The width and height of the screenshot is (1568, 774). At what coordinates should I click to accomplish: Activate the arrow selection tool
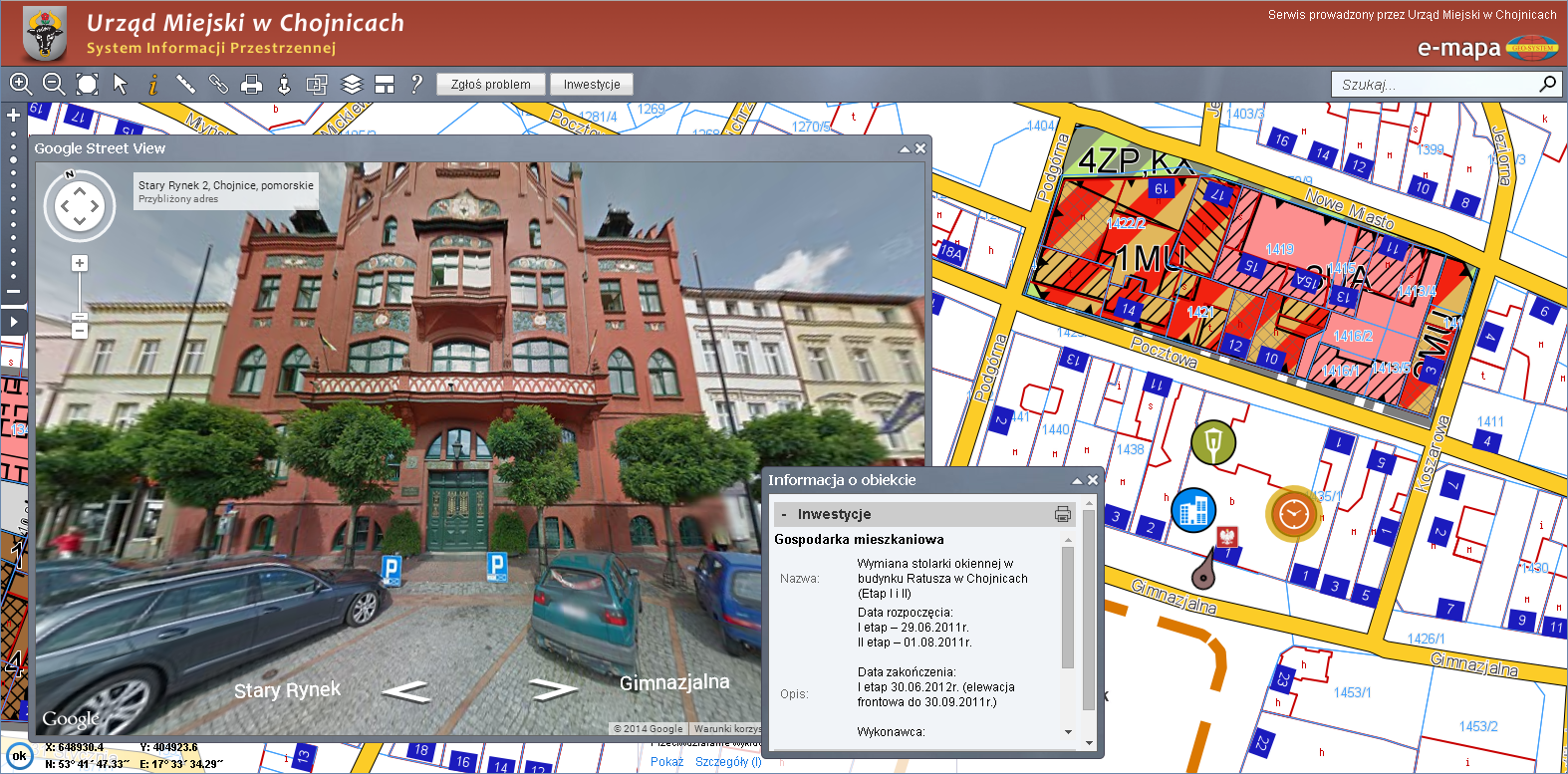coord(121,84)
